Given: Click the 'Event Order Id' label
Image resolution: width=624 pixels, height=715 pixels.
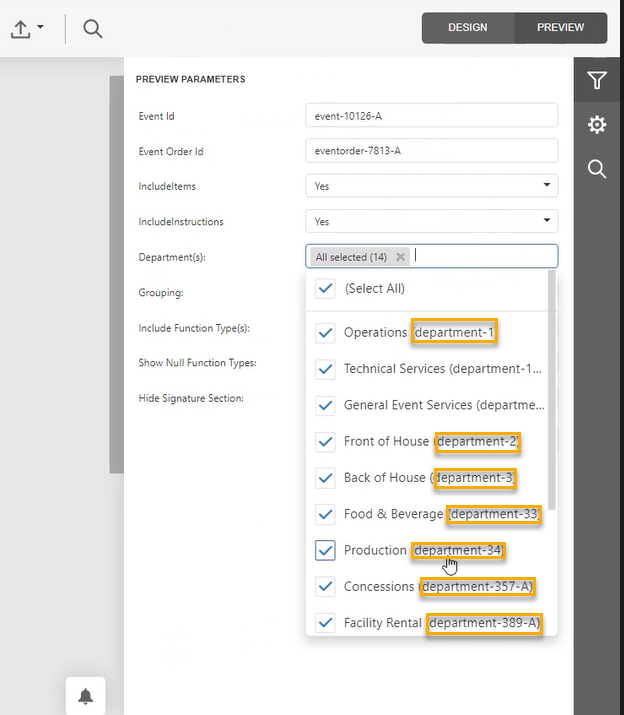Looking at the screenshot, I should pos(171,152).
